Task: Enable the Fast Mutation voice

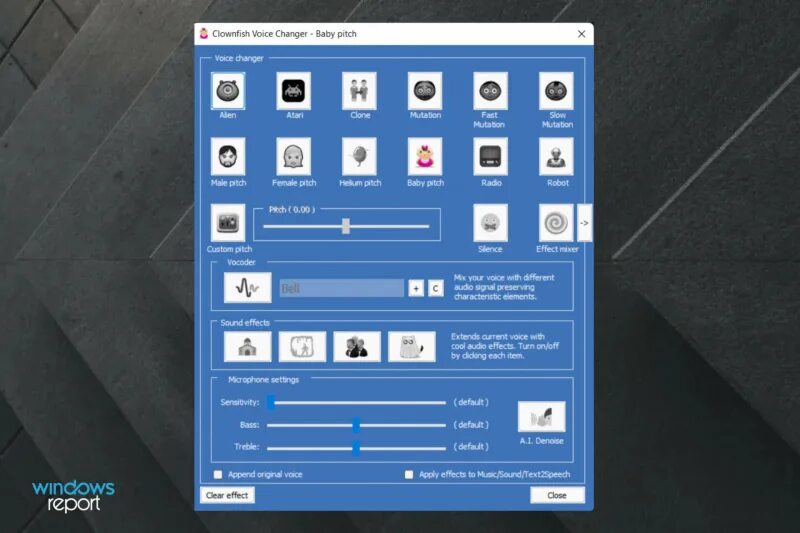Action: (x=490, y=91)
